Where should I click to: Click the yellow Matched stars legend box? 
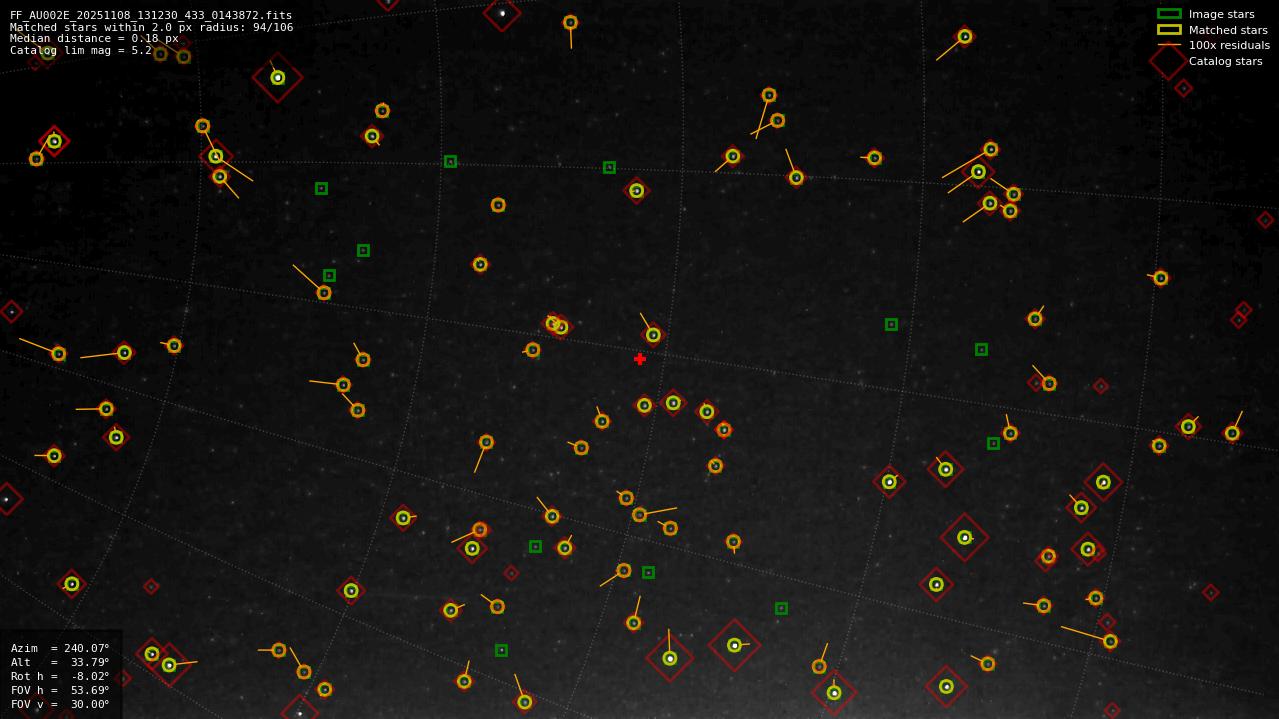coord(1169,30)
